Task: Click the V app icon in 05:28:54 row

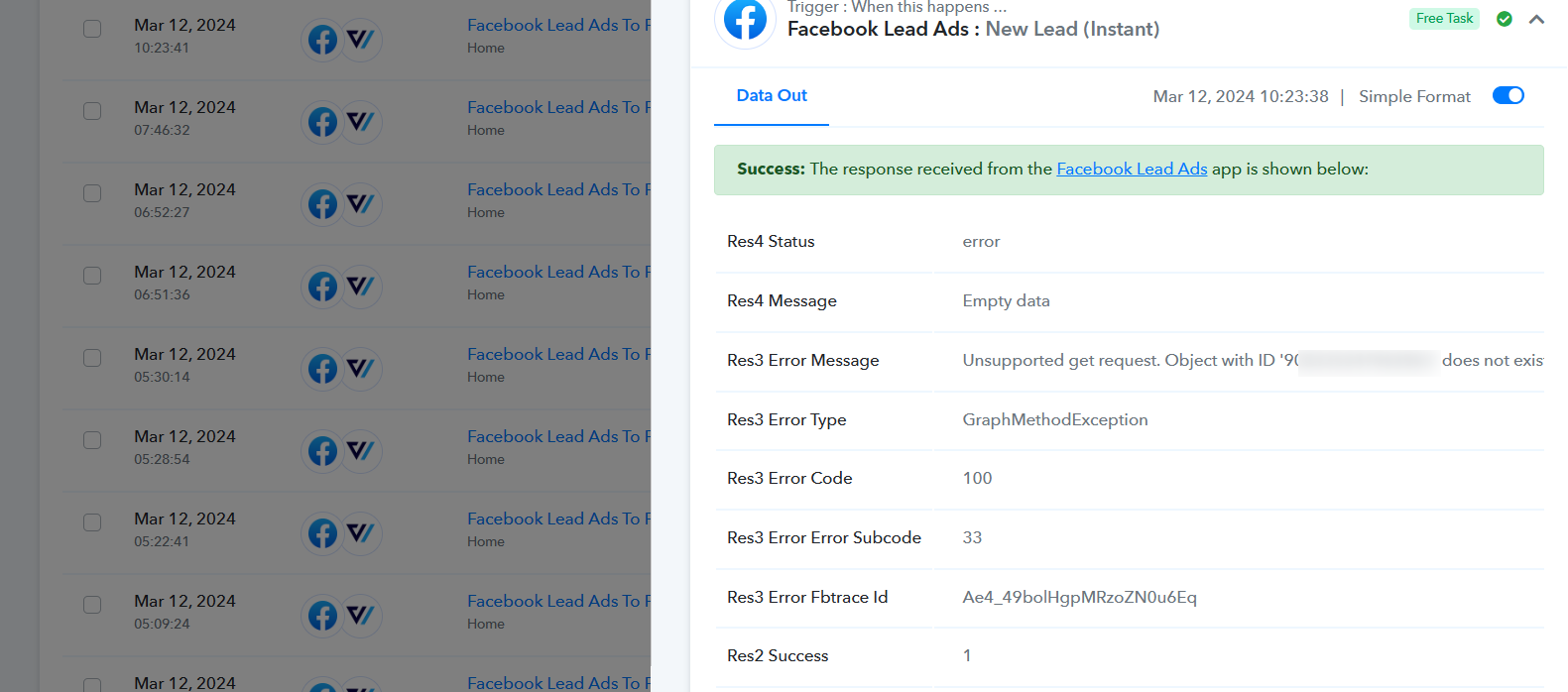Action: (x=361, y=451)
